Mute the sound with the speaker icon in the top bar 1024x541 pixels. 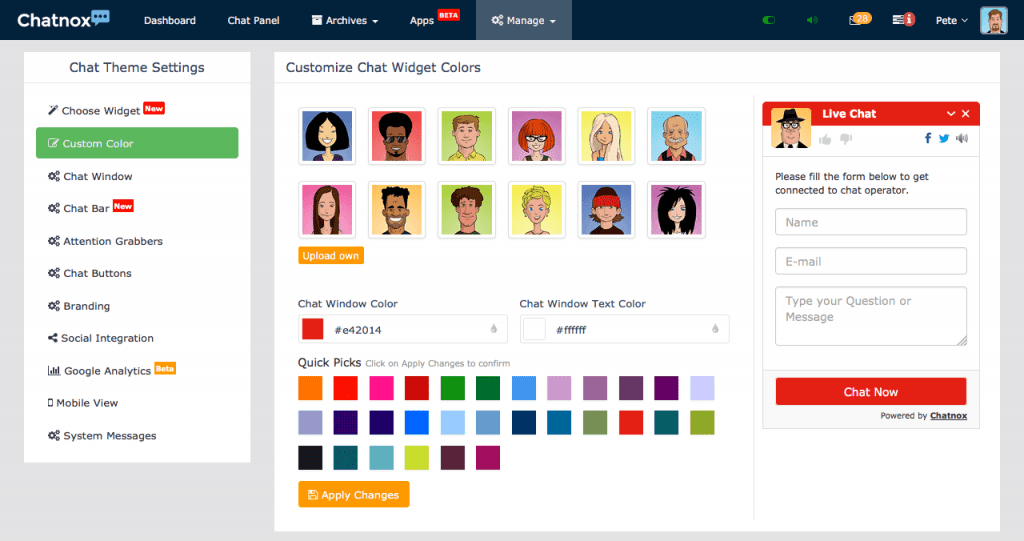point(812,20)
